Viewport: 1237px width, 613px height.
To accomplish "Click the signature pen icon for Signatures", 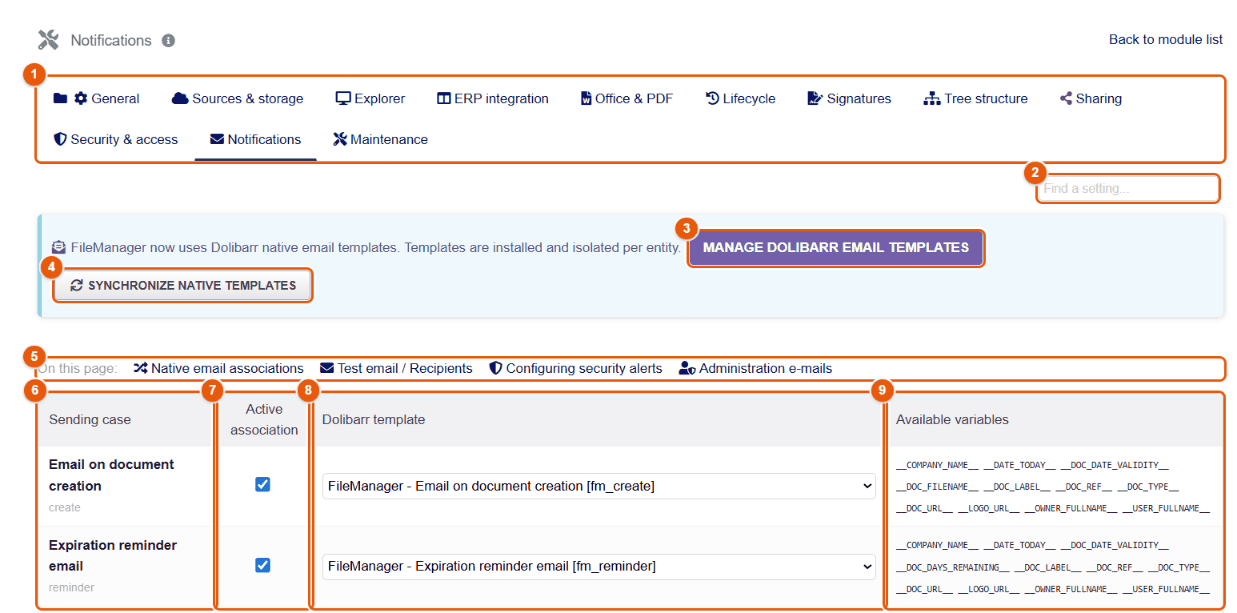I will (815, 98).
